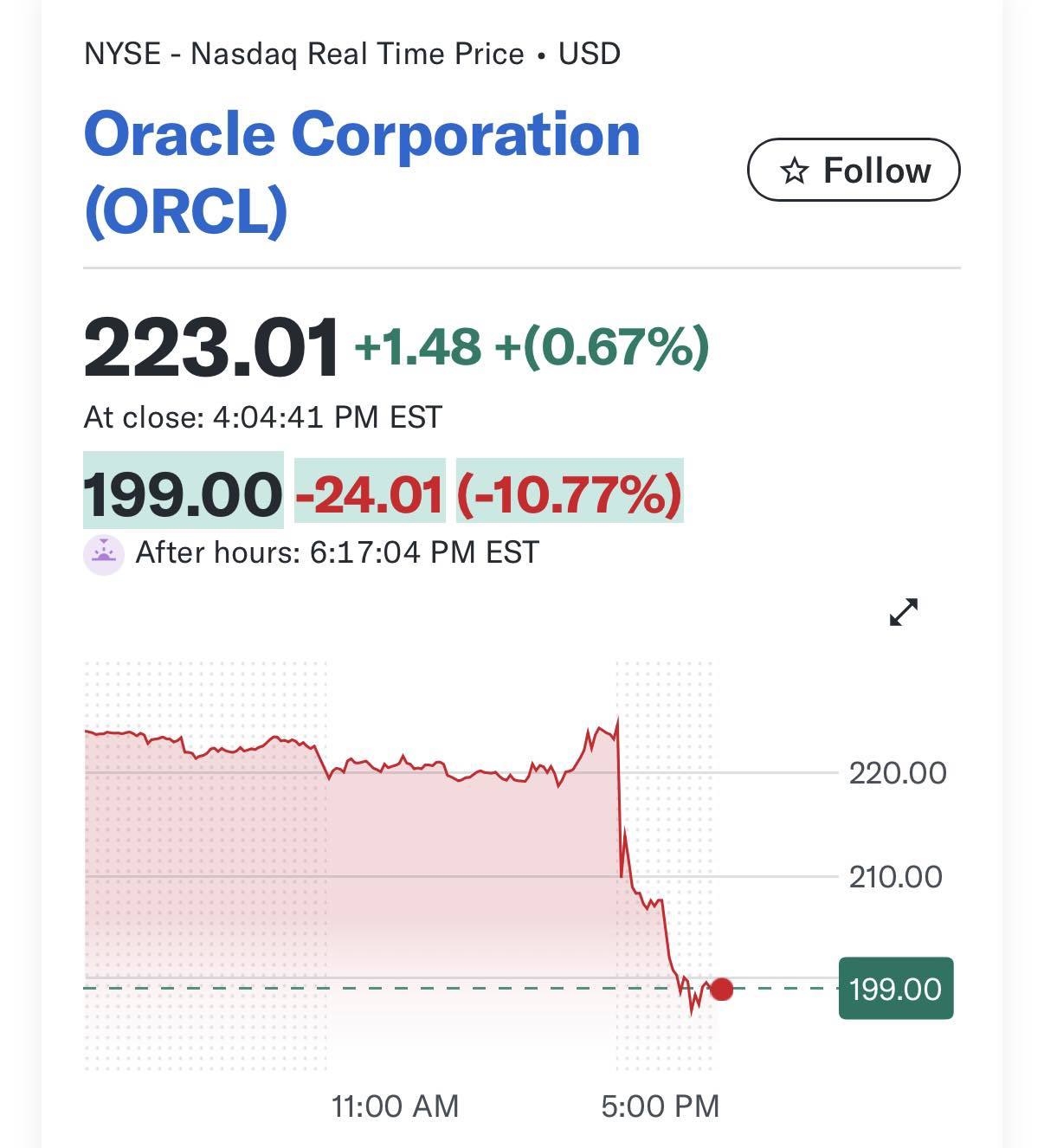Click the NYSE - Nasdaq Real Time Price text
This screenshot has height=1148, width=1044.
point(304,54)
